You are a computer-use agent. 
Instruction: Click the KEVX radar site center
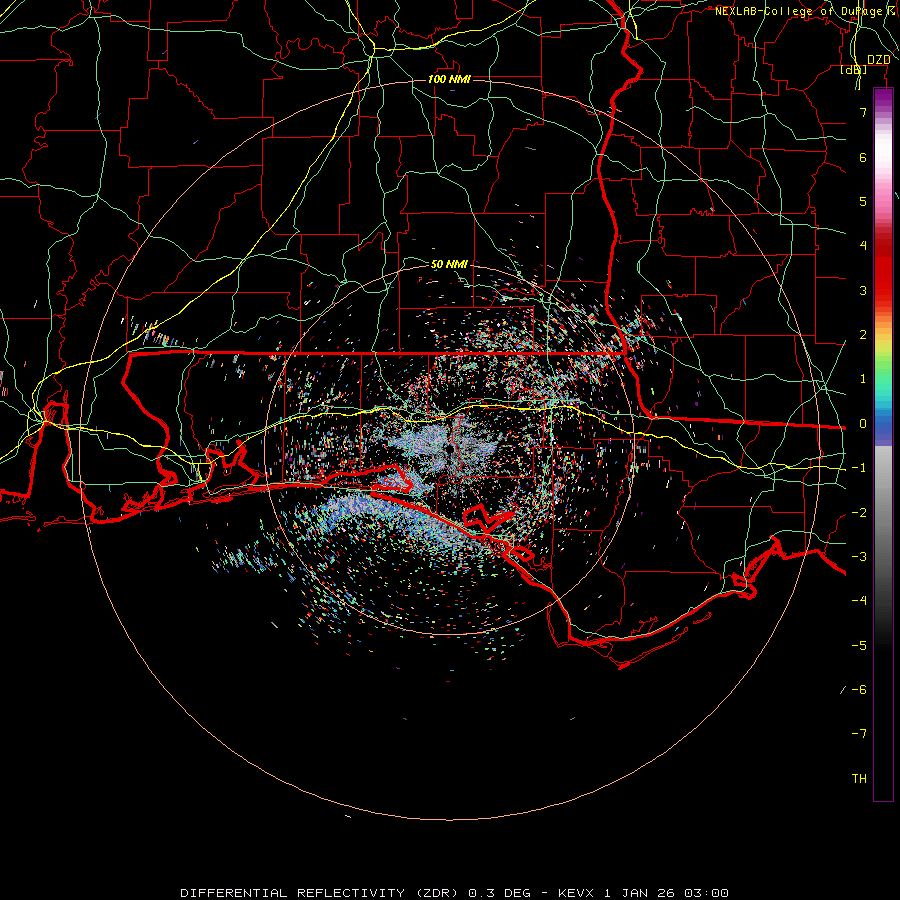pyautogui.click(x=452, y=451)
